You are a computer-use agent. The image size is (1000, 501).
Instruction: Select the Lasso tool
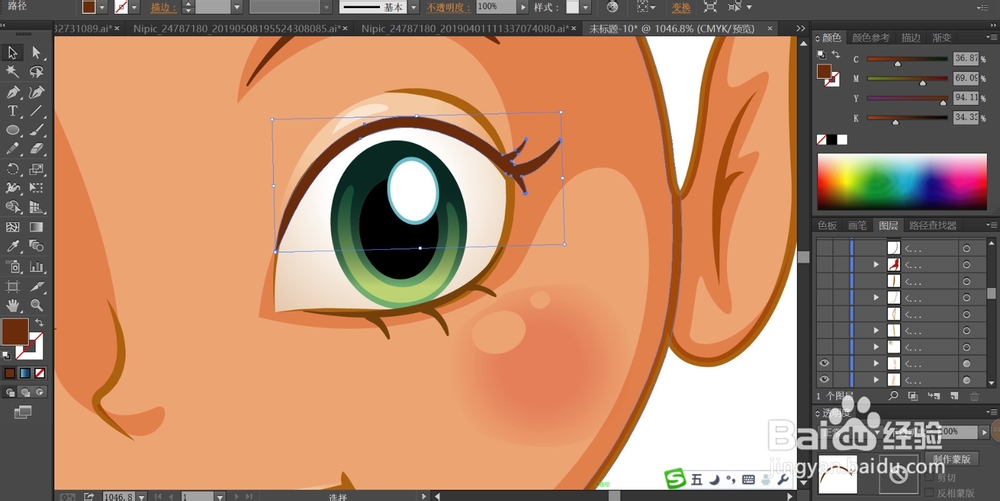[x=36, y=71]
